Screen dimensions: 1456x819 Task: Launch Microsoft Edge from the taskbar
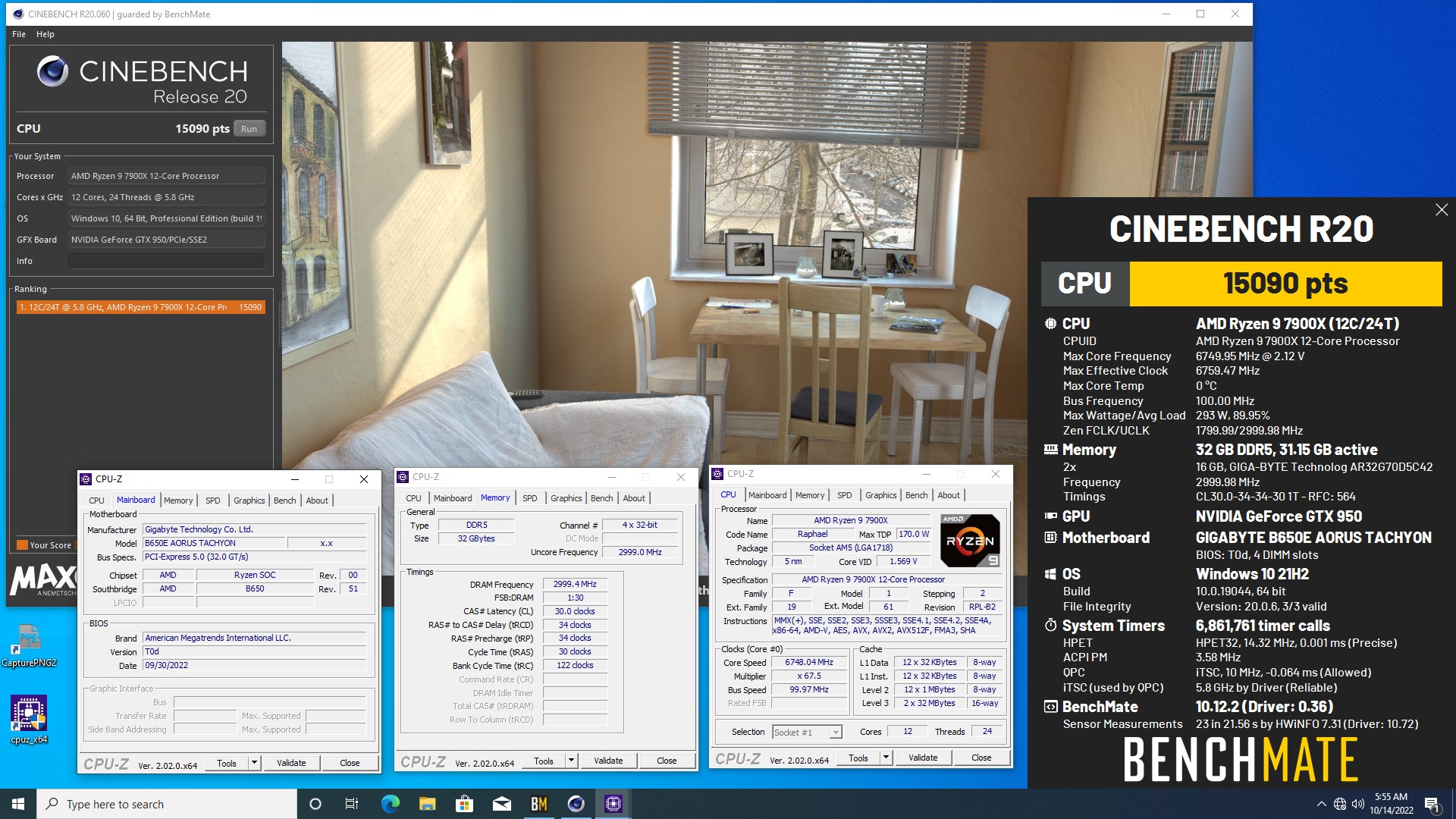[x=390, y=804]
